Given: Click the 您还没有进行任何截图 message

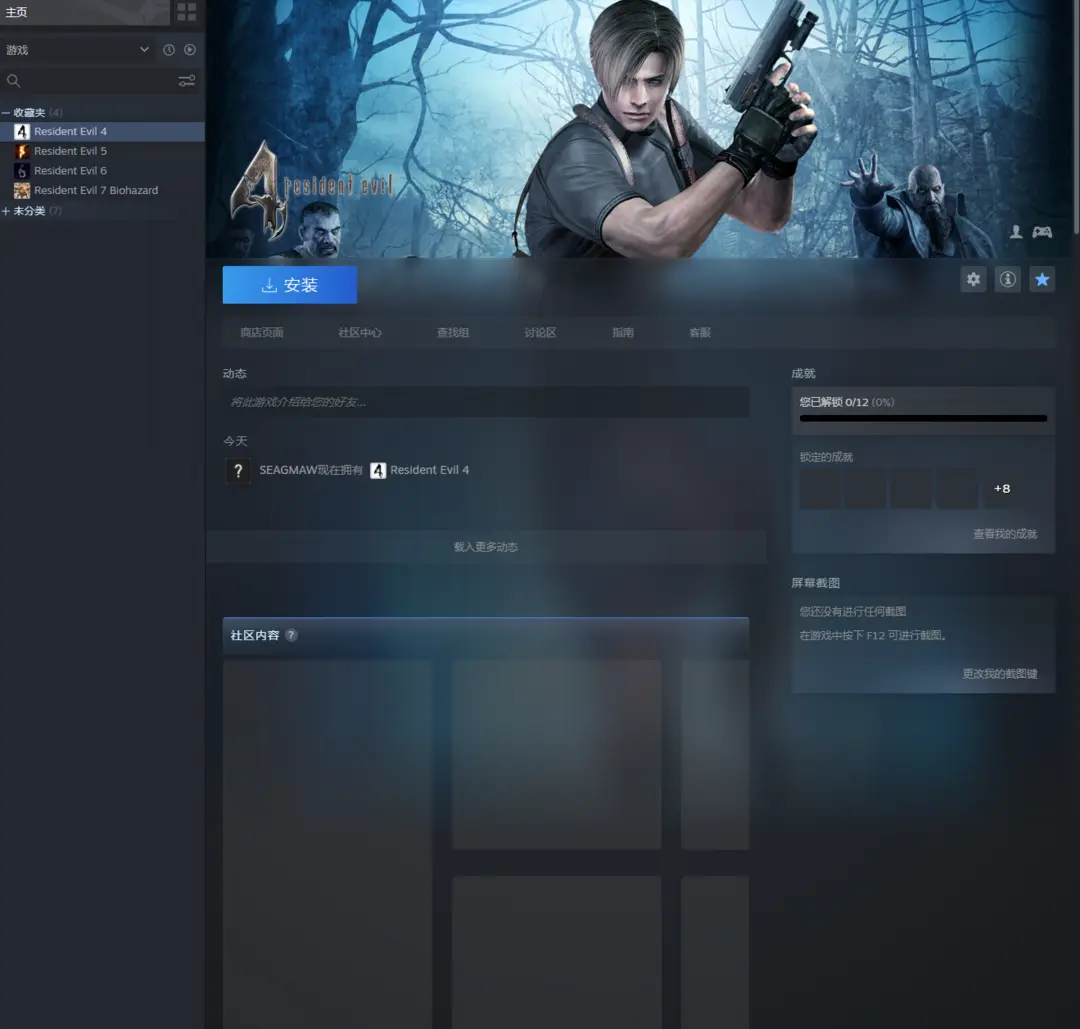Looking at the screenshot, I should click(x=853, y=612).
